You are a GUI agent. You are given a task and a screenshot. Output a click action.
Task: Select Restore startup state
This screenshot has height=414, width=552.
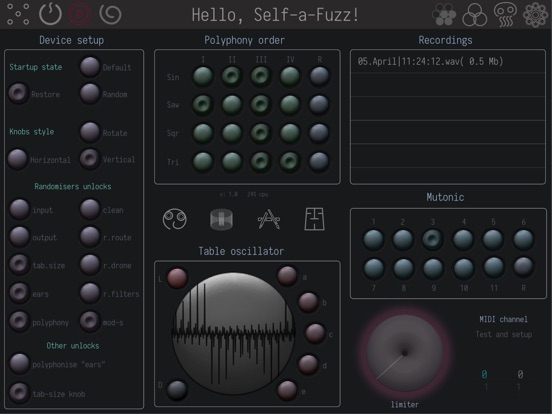(18, 93)
